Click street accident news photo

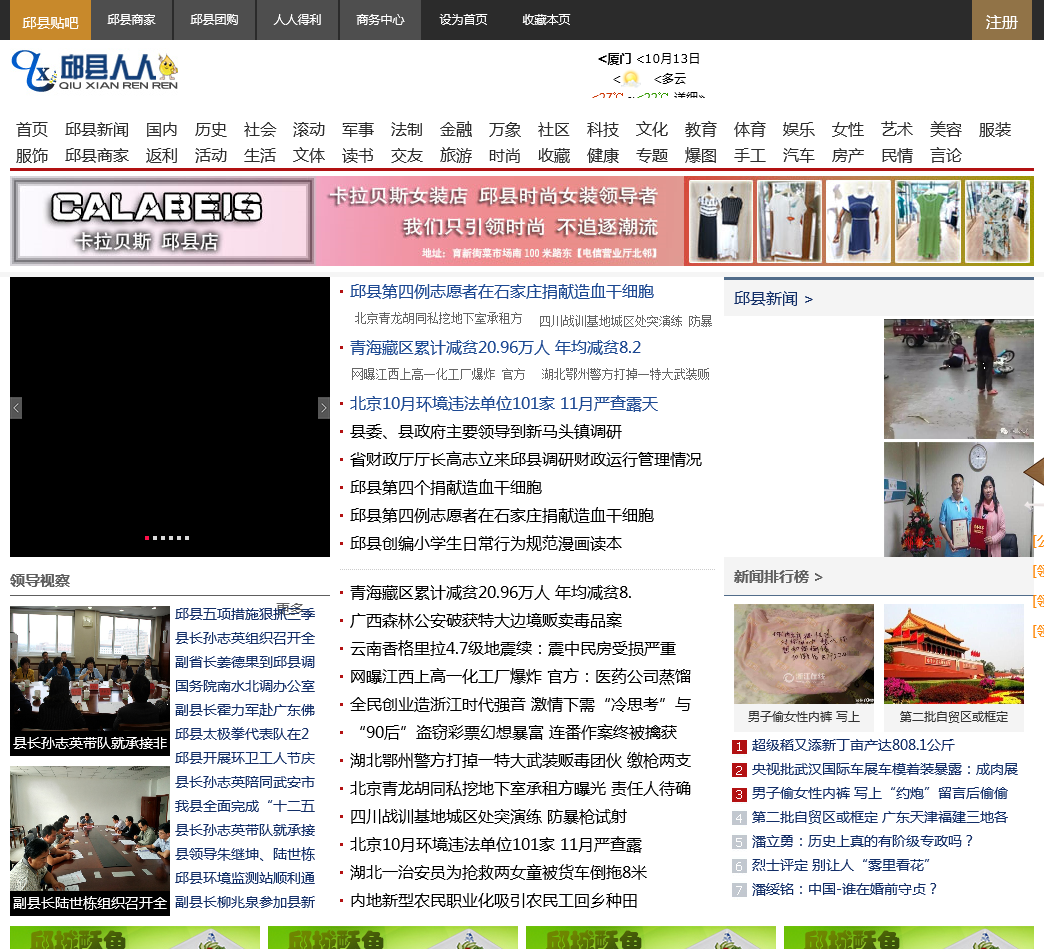click(958, 378)
